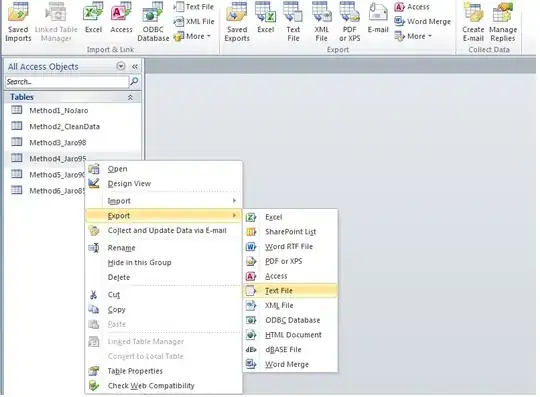Open the Import submenu in context menu
Screen dimensions: 540x397
163,201
